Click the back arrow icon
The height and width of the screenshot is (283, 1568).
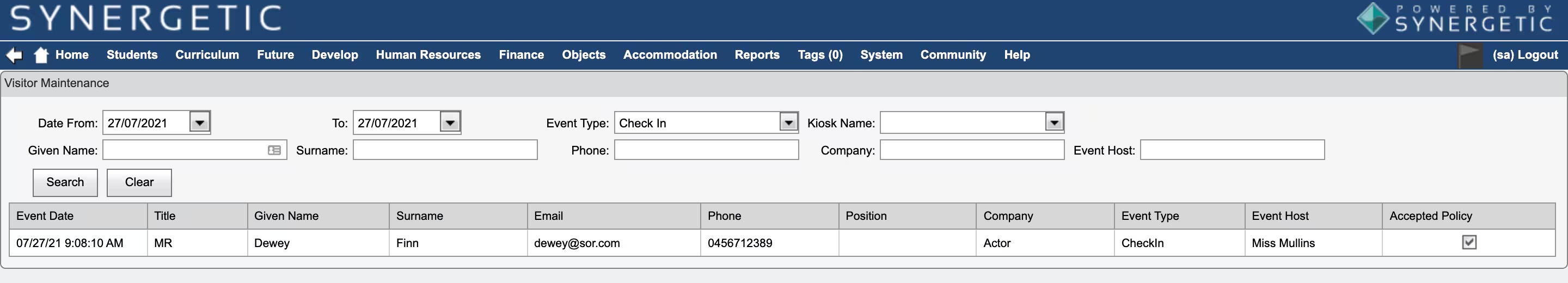[14, 56]
